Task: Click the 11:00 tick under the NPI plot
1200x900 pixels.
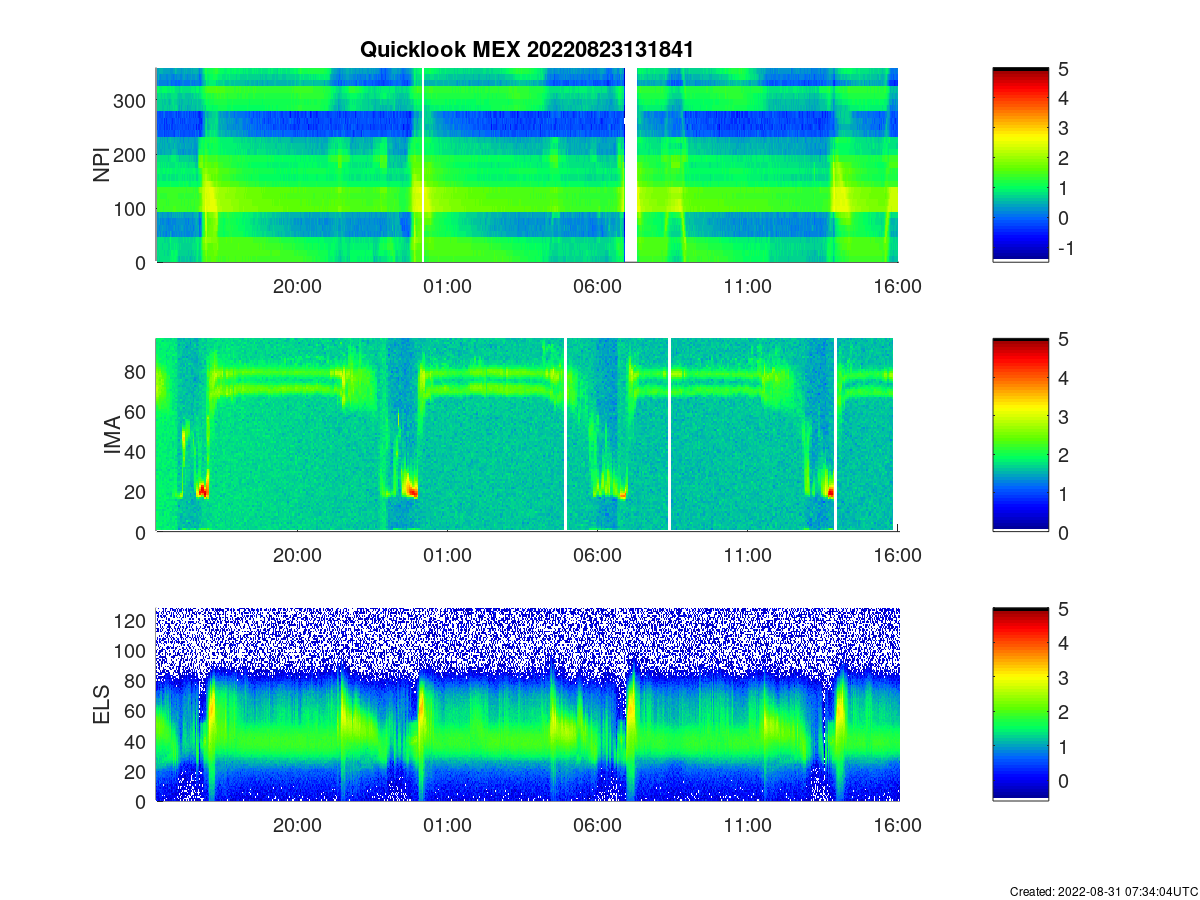Action: [747, 286]
